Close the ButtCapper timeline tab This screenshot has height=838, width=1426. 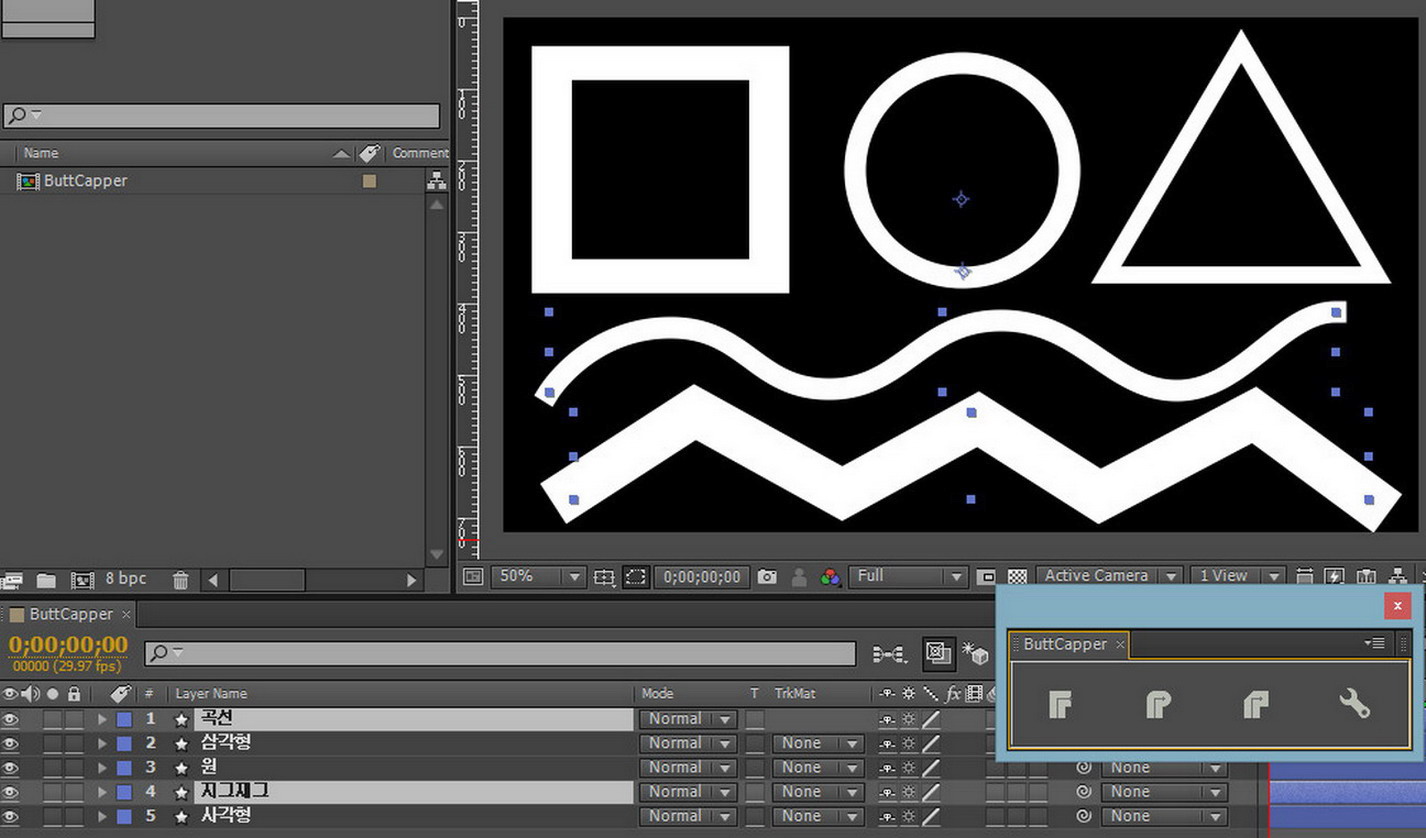(x=126, y=614)
